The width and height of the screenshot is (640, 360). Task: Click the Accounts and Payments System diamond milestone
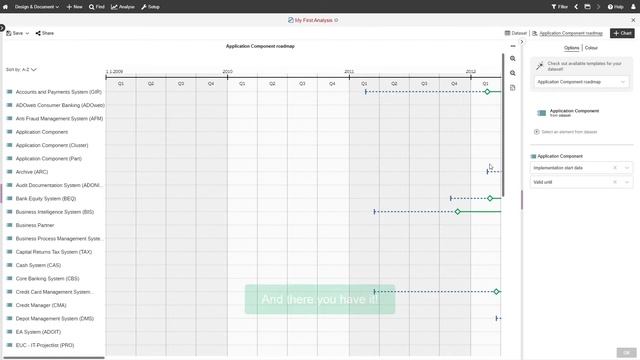click(487, 92)
